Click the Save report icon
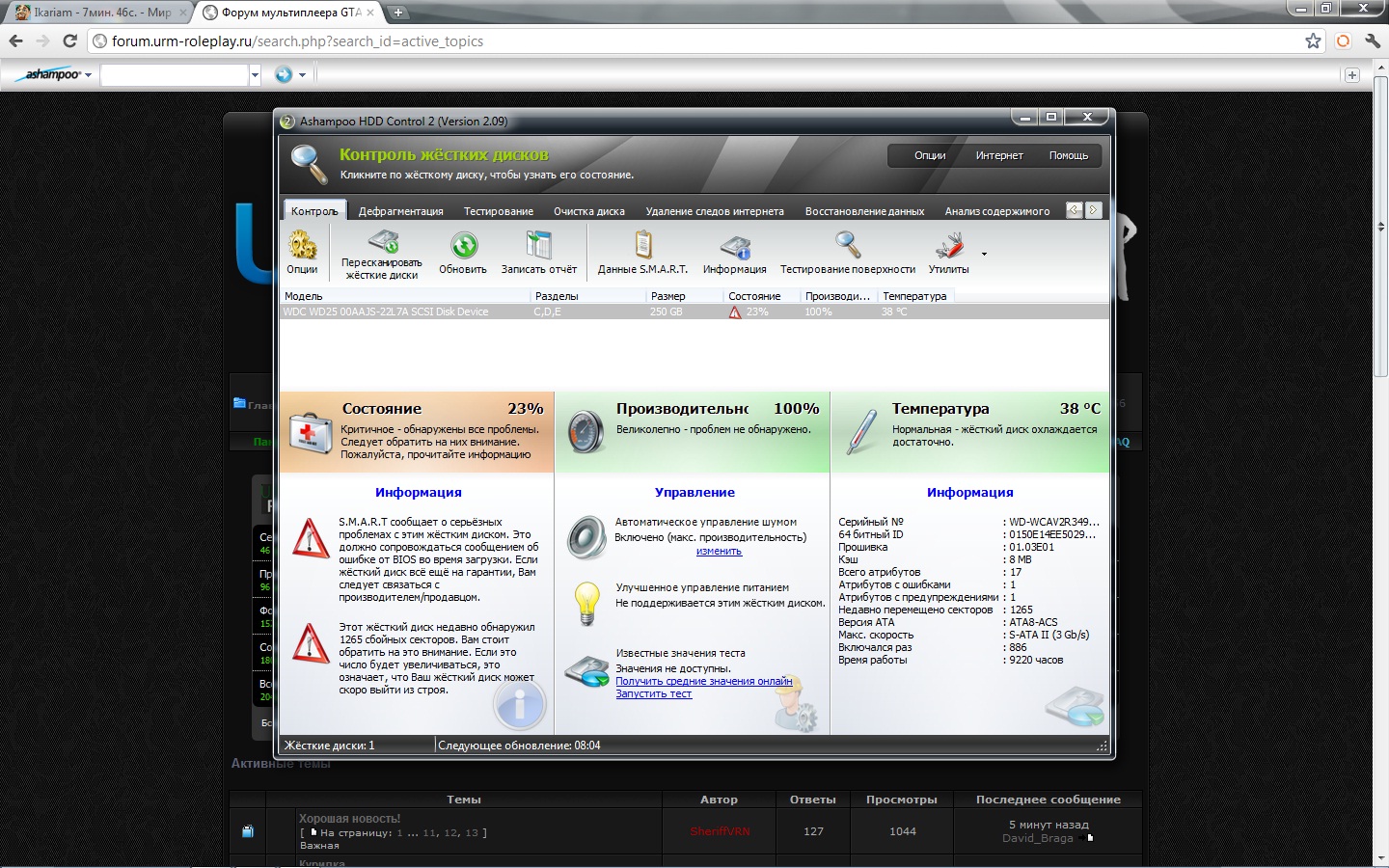This screenshot has width=1389, height=868. click(538, 246)
